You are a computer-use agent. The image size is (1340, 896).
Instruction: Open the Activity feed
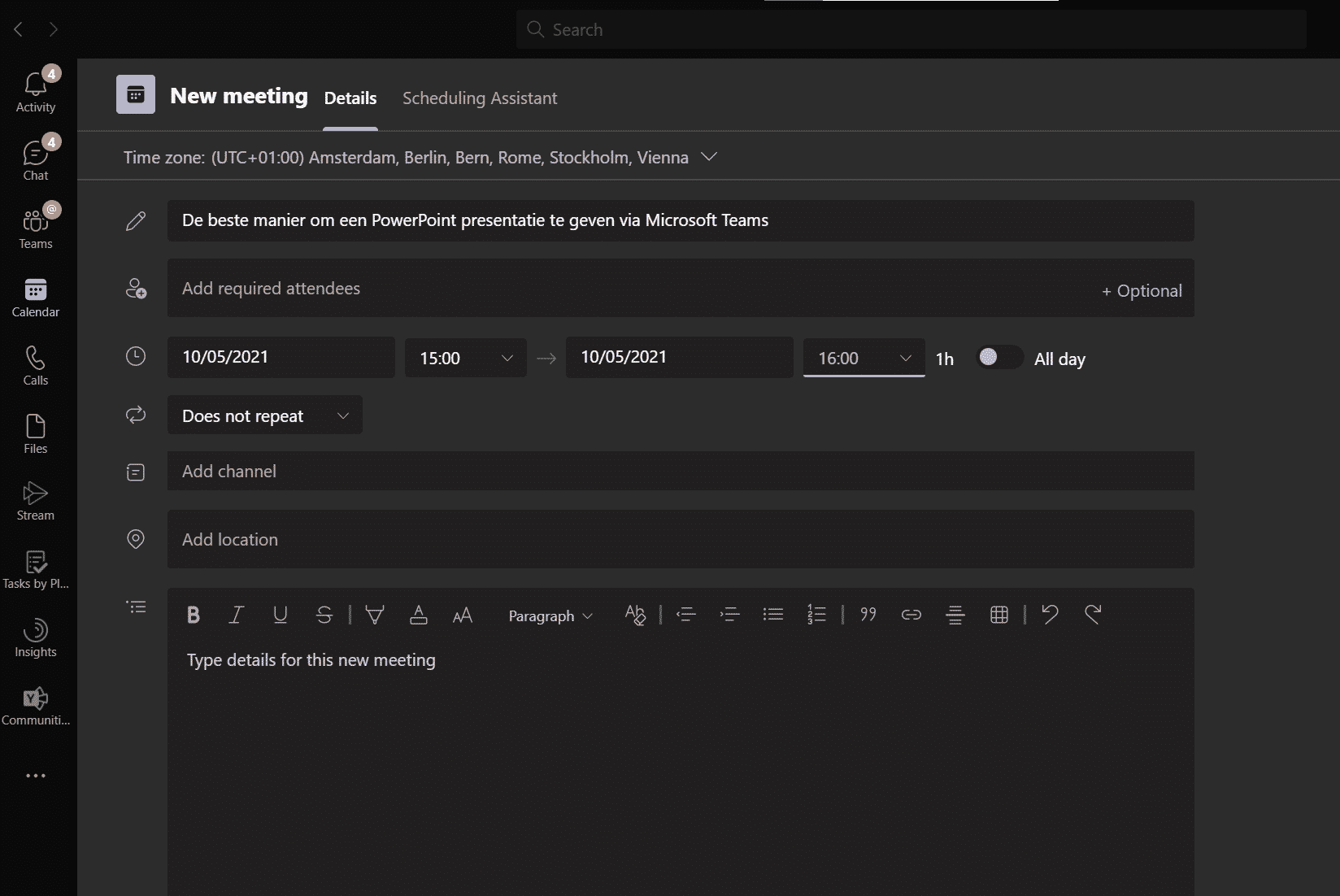(36, 91)
